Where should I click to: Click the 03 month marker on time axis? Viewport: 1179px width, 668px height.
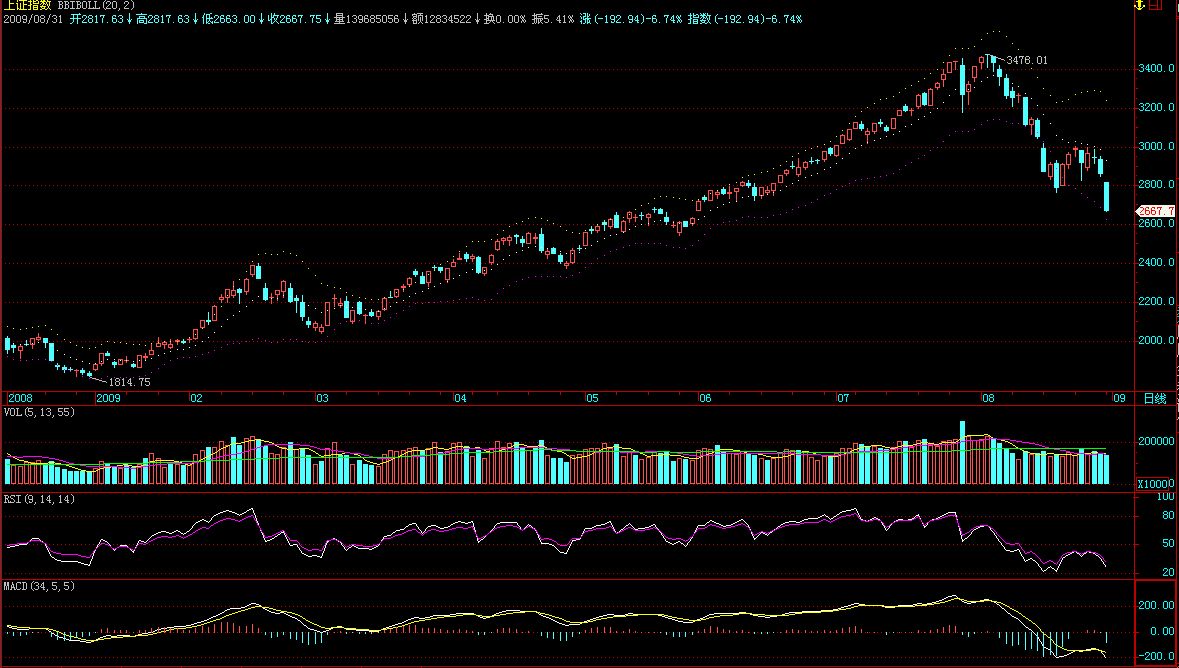tap(322, 398)
